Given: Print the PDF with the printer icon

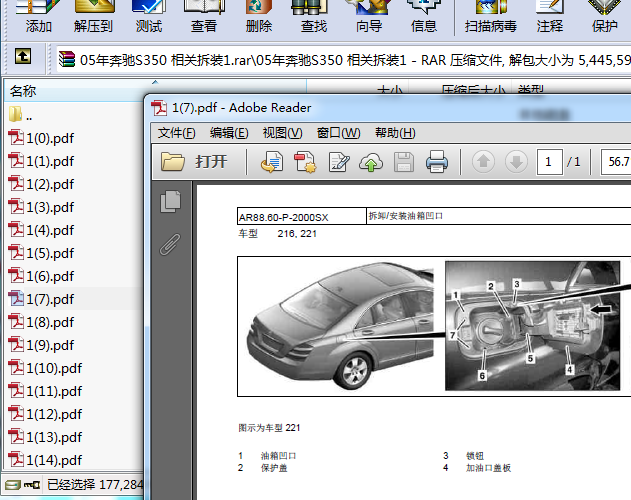Looking at the screenshot, I should coord(437,162).
